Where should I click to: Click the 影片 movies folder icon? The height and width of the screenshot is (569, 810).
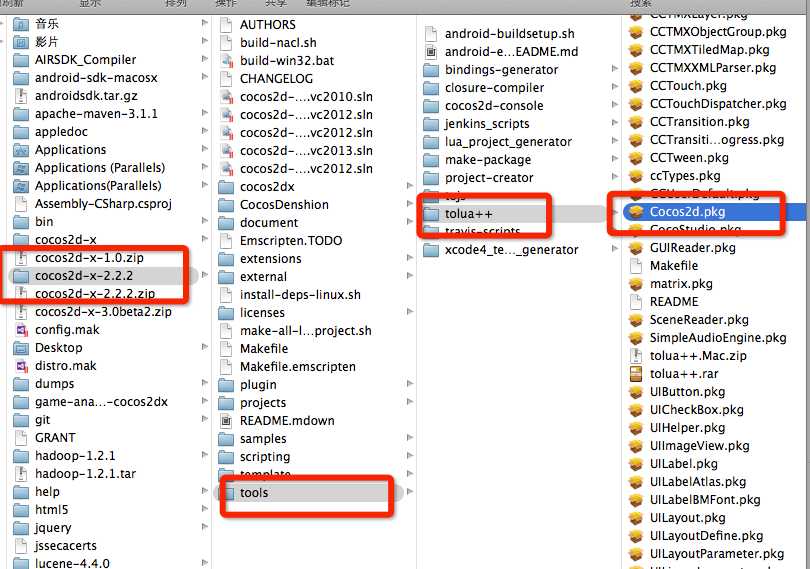21,42
